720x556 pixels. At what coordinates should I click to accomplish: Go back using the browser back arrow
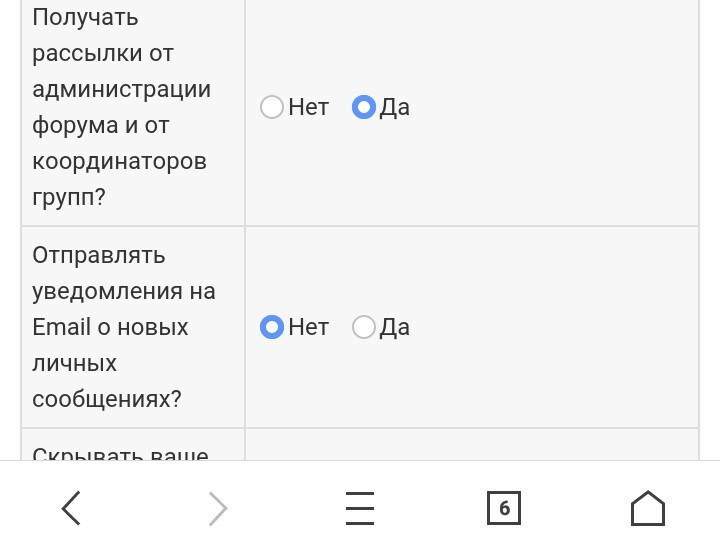pos(71,508)
